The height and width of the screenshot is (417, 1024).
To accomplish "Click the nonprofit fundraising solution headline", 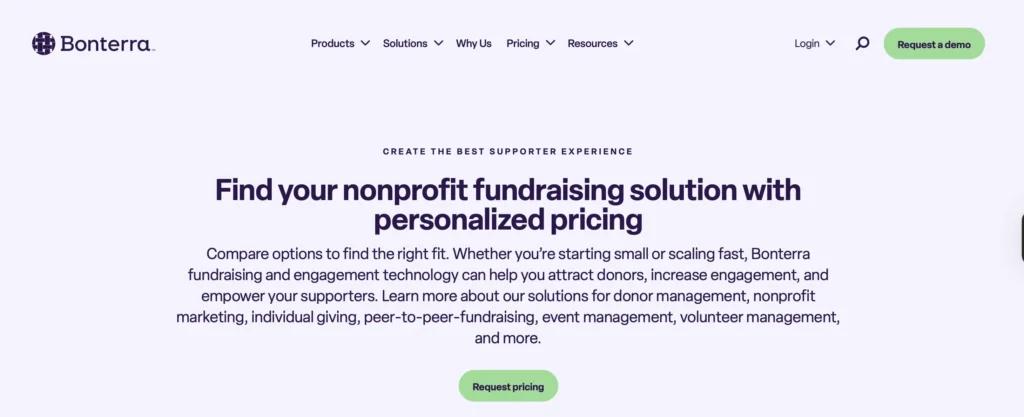I will (x=508, y=203).
